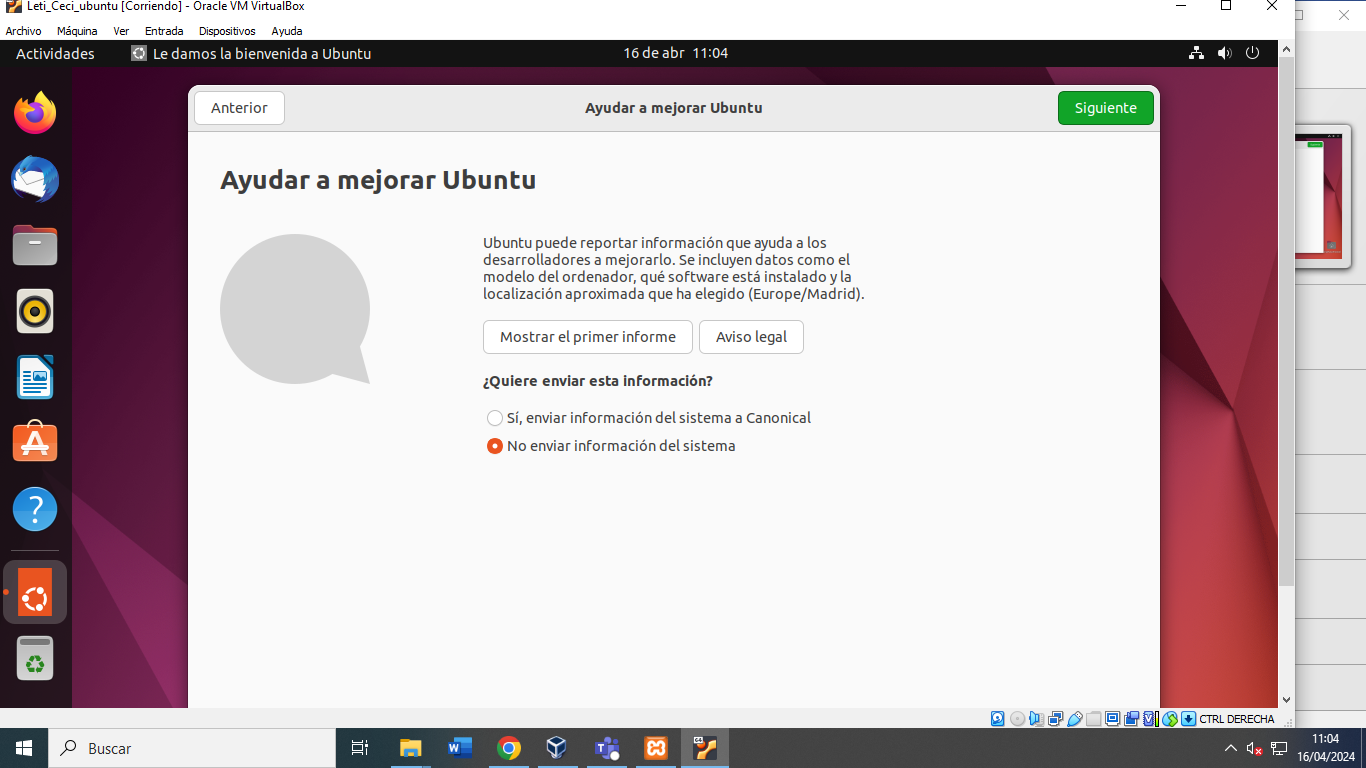Open the Dispositivos menu

coord(227,31)
